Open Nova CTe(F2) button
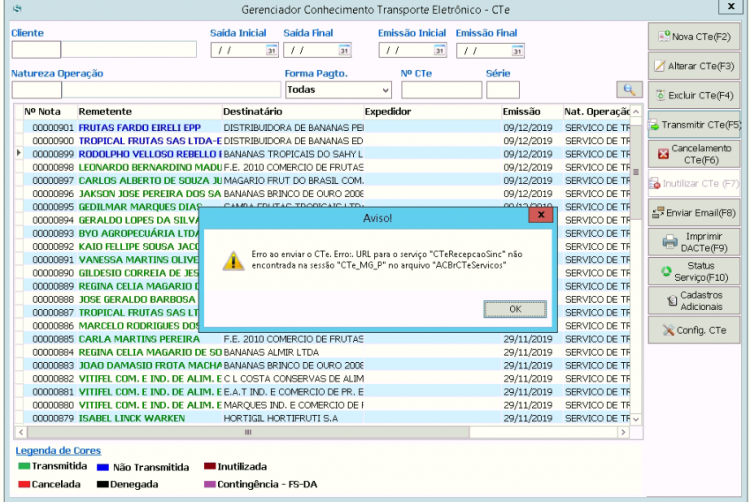750x502 pixels. [x=694, y=37]
